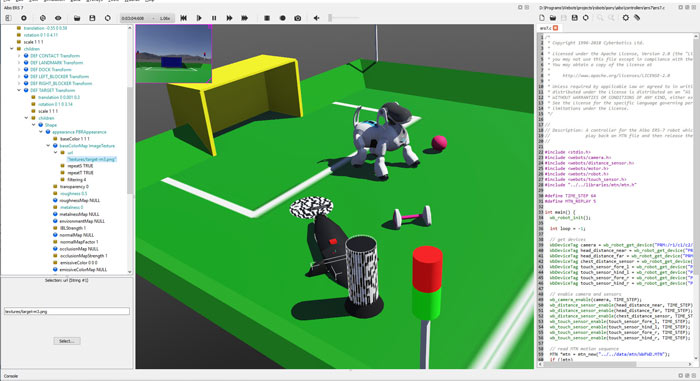The height and width of the screenshot is (381, 700).
Task: Take a screenshot with the camera icon
Action: pyautogui.click(x=297, y=18)
